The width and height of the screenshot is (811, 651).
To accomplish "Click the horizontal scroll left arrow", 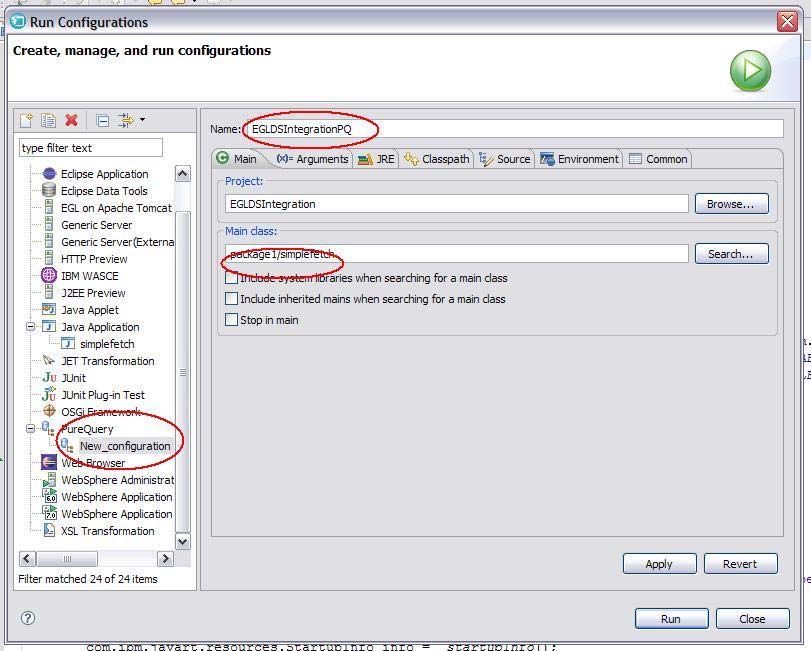I will pyautogui.click(x=27, y=558).
